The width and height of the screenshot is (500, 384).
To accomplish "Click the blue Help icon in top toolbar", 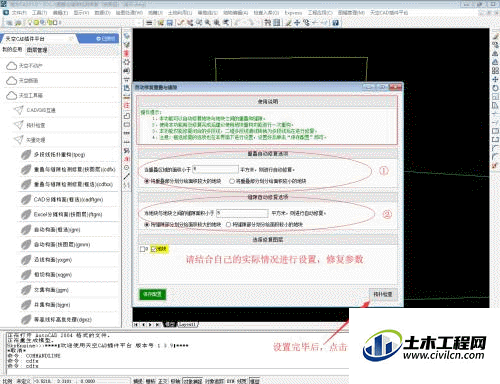I will click(336, 23).
